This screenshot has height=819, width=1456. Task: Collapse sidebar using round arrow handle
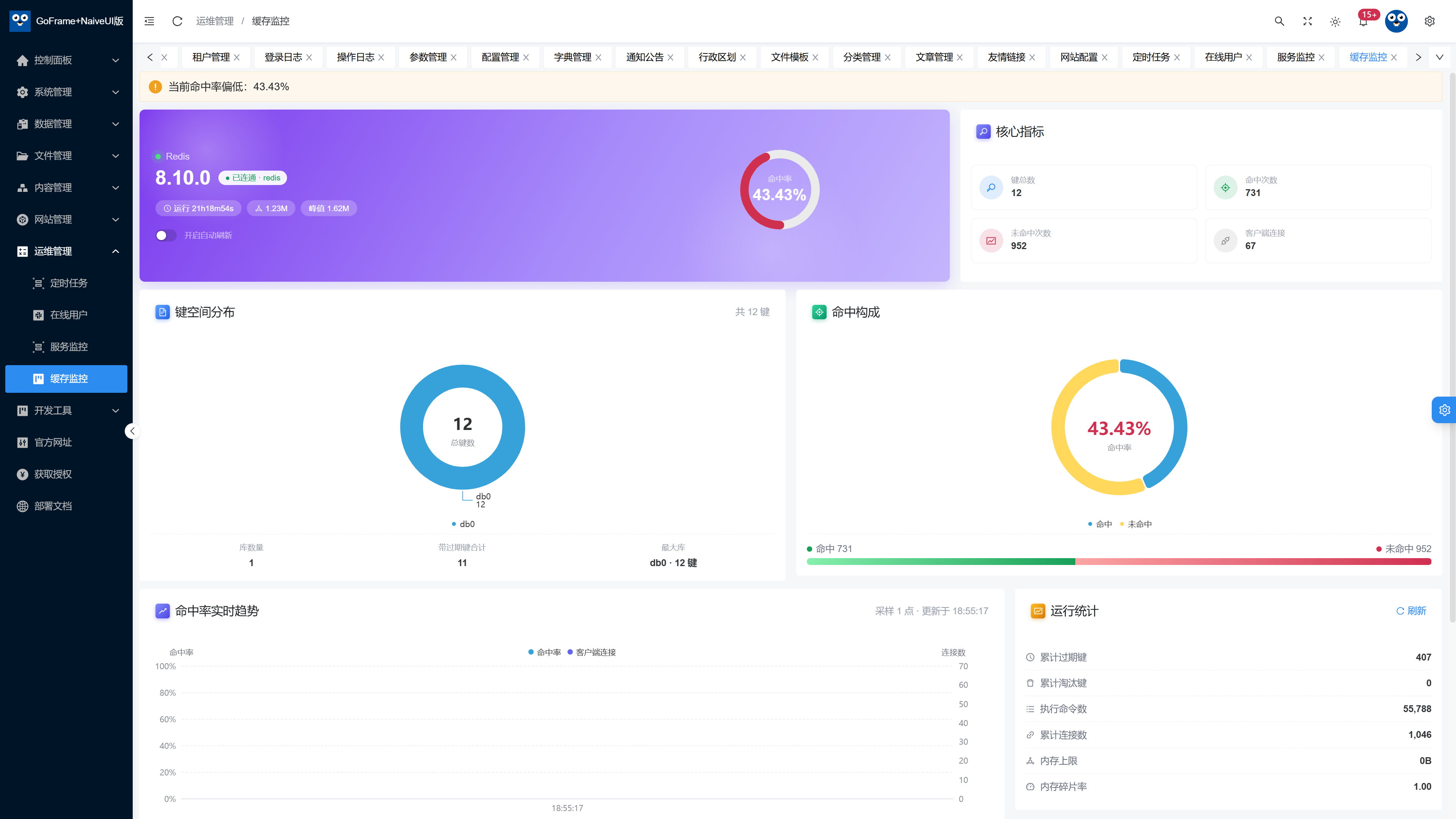[x=132, y=431]
